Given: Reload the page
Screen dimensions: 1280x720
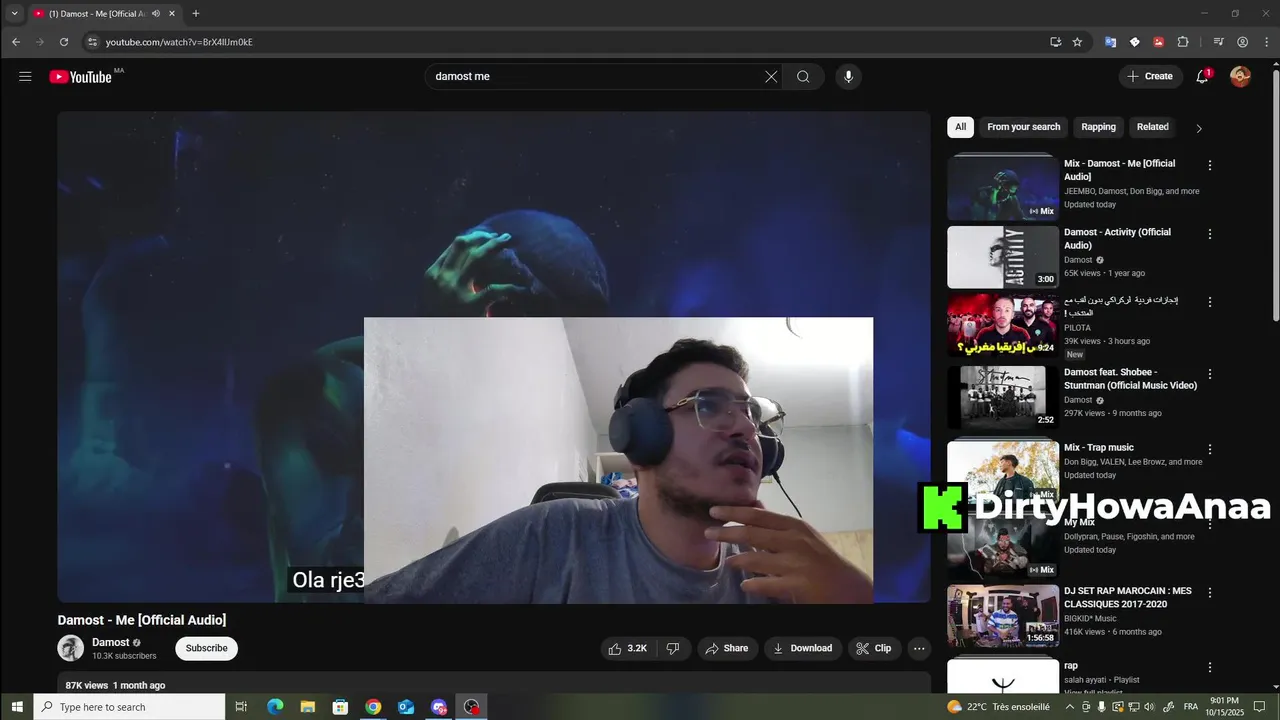Looking at the screenshot, I should click(64, 42).
